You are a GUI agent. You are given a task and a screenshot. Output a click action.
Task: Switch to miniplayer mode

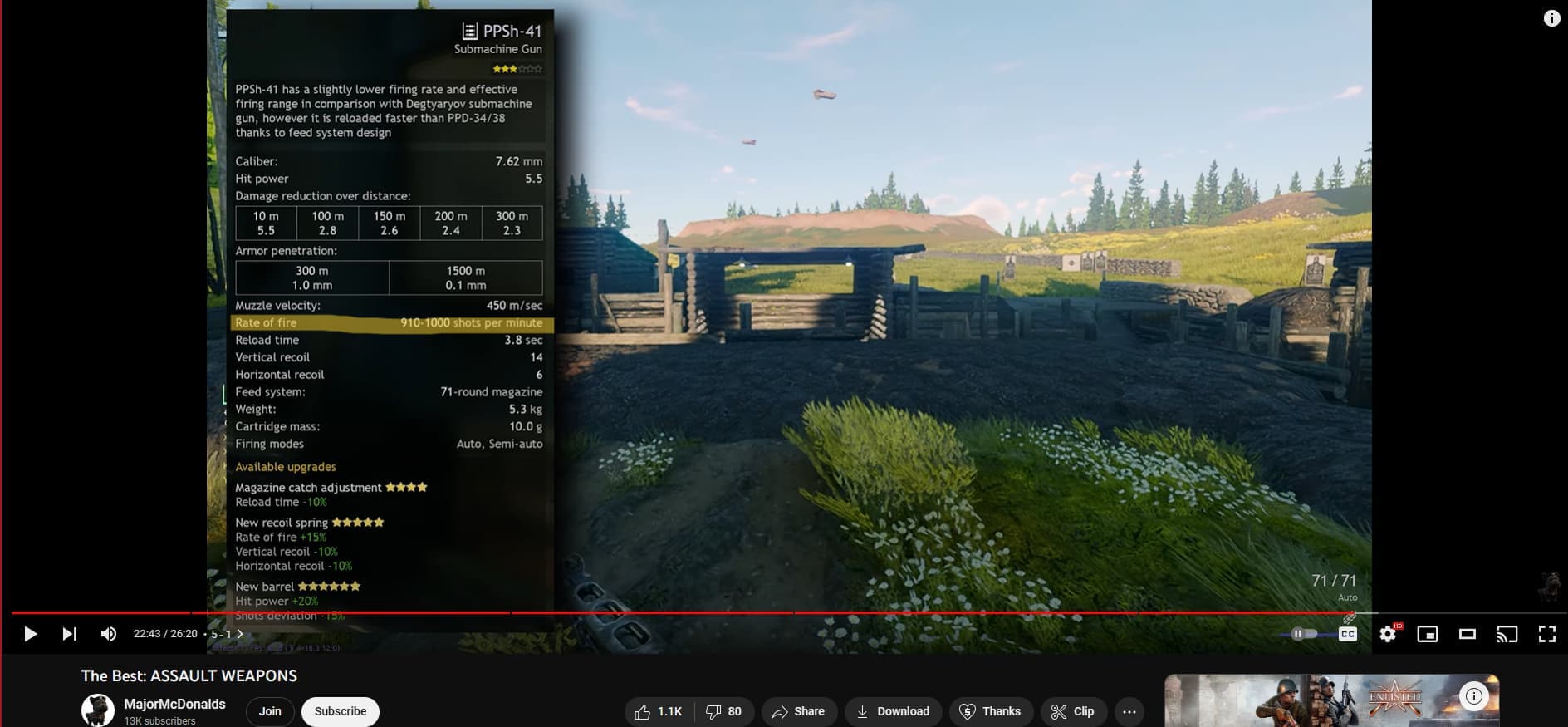coord(1427,634)
